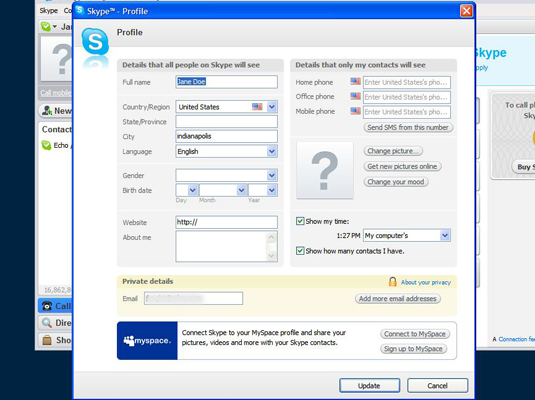
Task: Click the Directory magnifier icon in main window
Action: (47, 323)
